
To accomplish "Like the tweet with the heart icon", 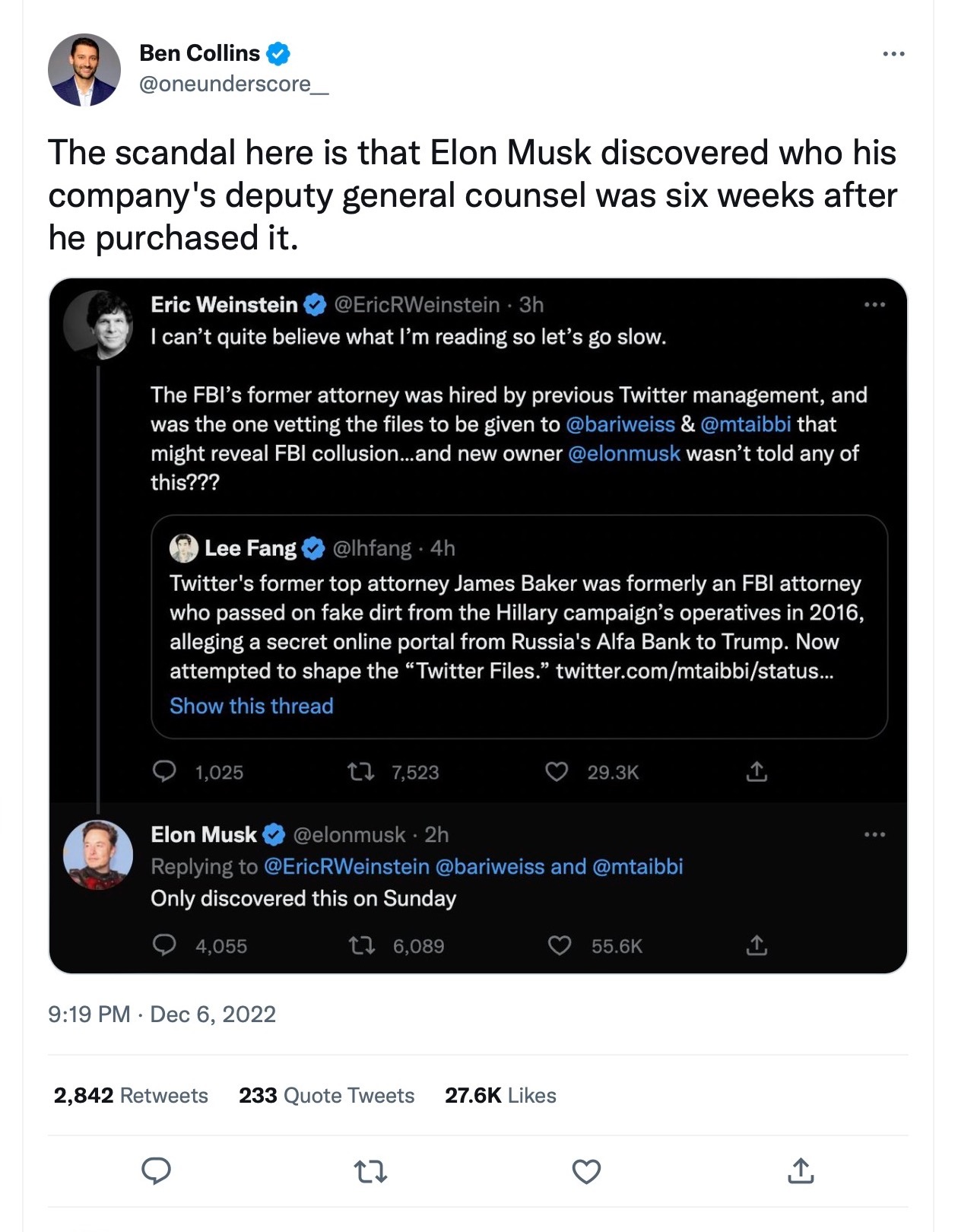I will [x=586, y=1172].
